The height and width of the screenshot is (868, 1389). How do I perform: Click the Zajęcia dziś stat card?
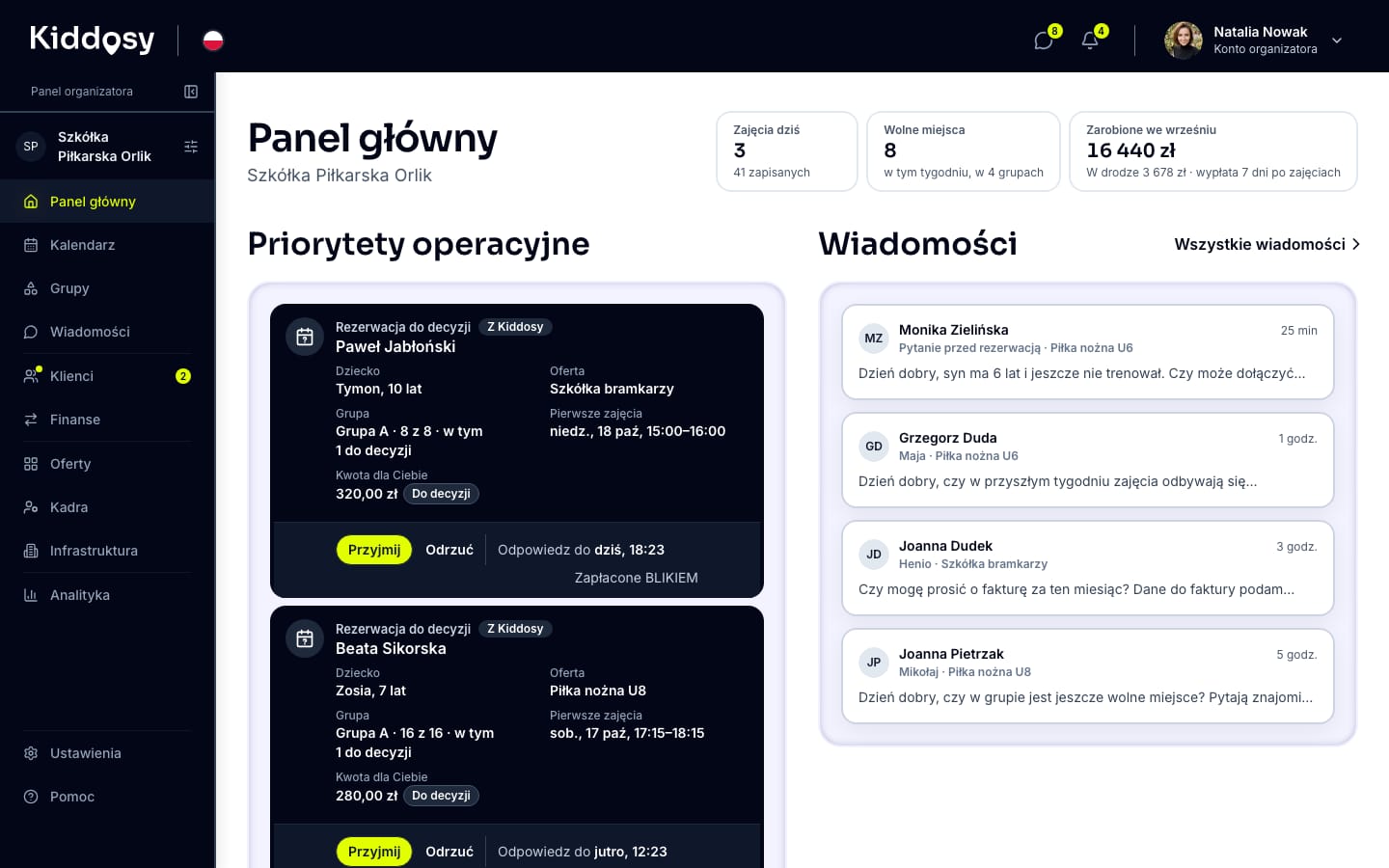click(x=787, y=151)
